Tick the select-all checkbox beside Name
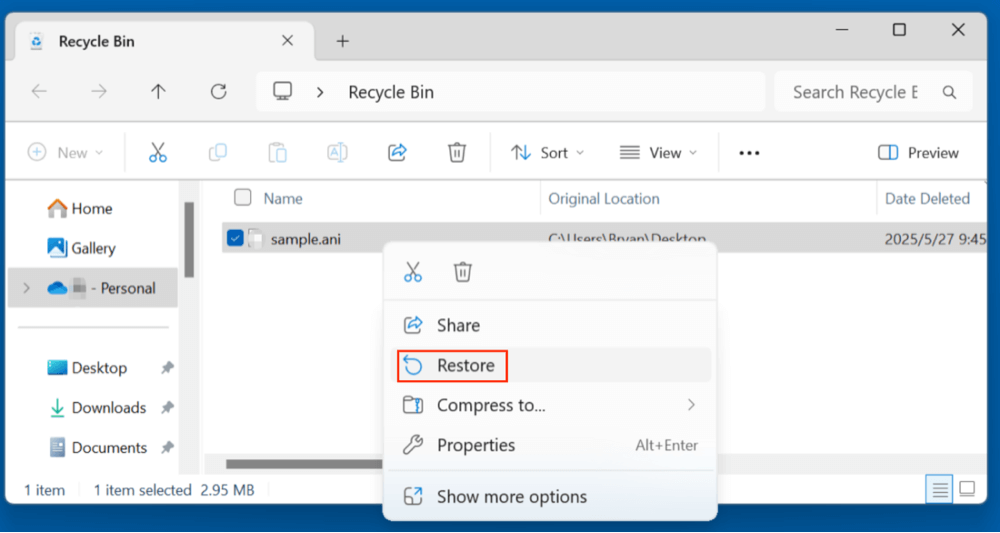1000x533 pixels. click(242, 198)
